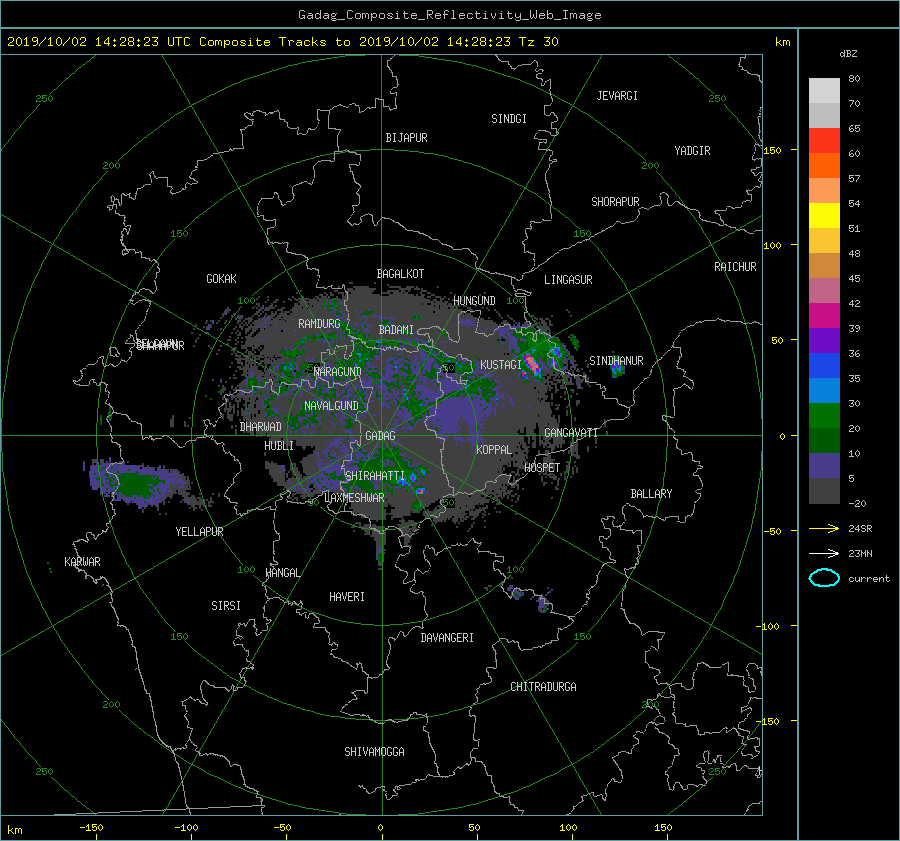Click the SINDGI city label
This screenshot has width=900, height=841.
click(x=509, y=119)
